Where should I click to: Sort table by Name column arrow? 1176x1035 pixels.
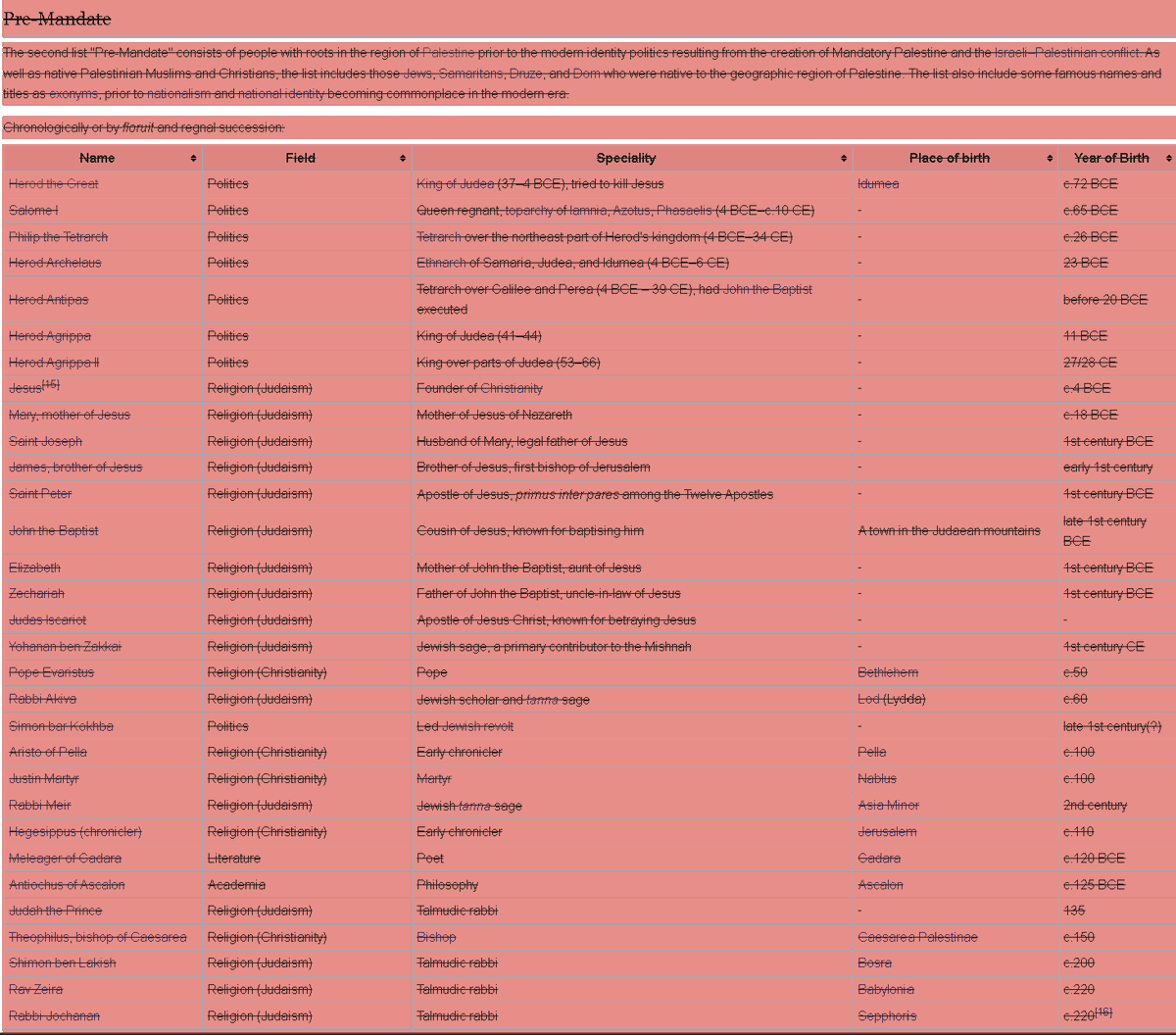[x=193, y=158]
